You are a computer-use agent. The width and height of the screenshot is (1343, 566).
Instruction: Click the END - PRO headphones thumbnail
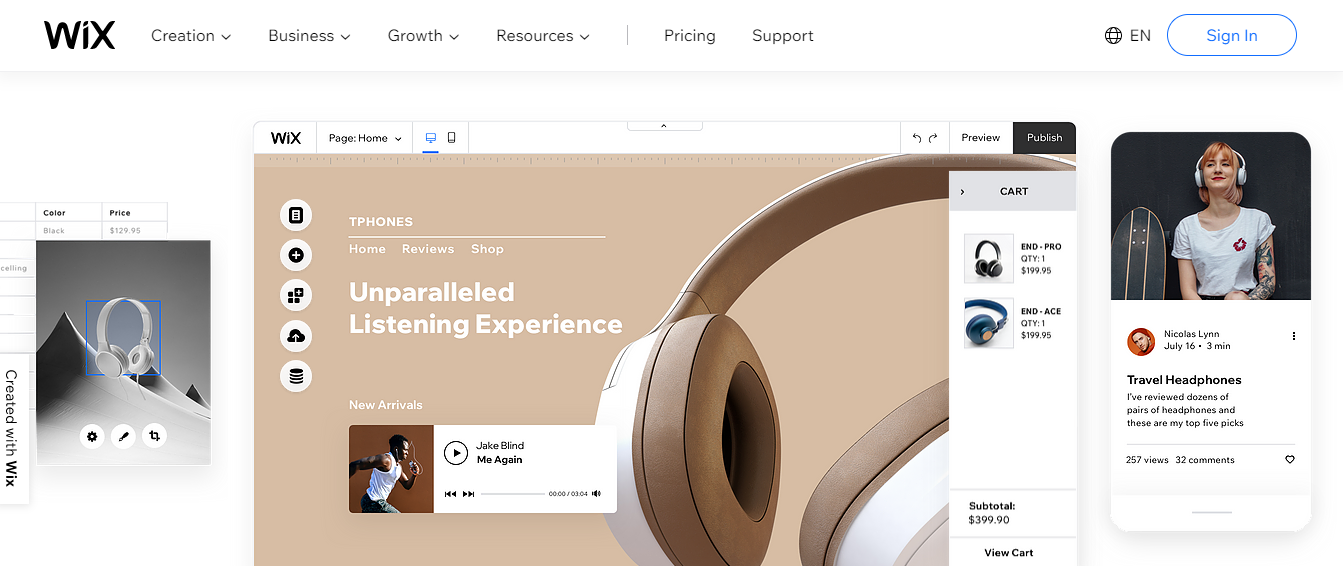(x=989, y=259)
